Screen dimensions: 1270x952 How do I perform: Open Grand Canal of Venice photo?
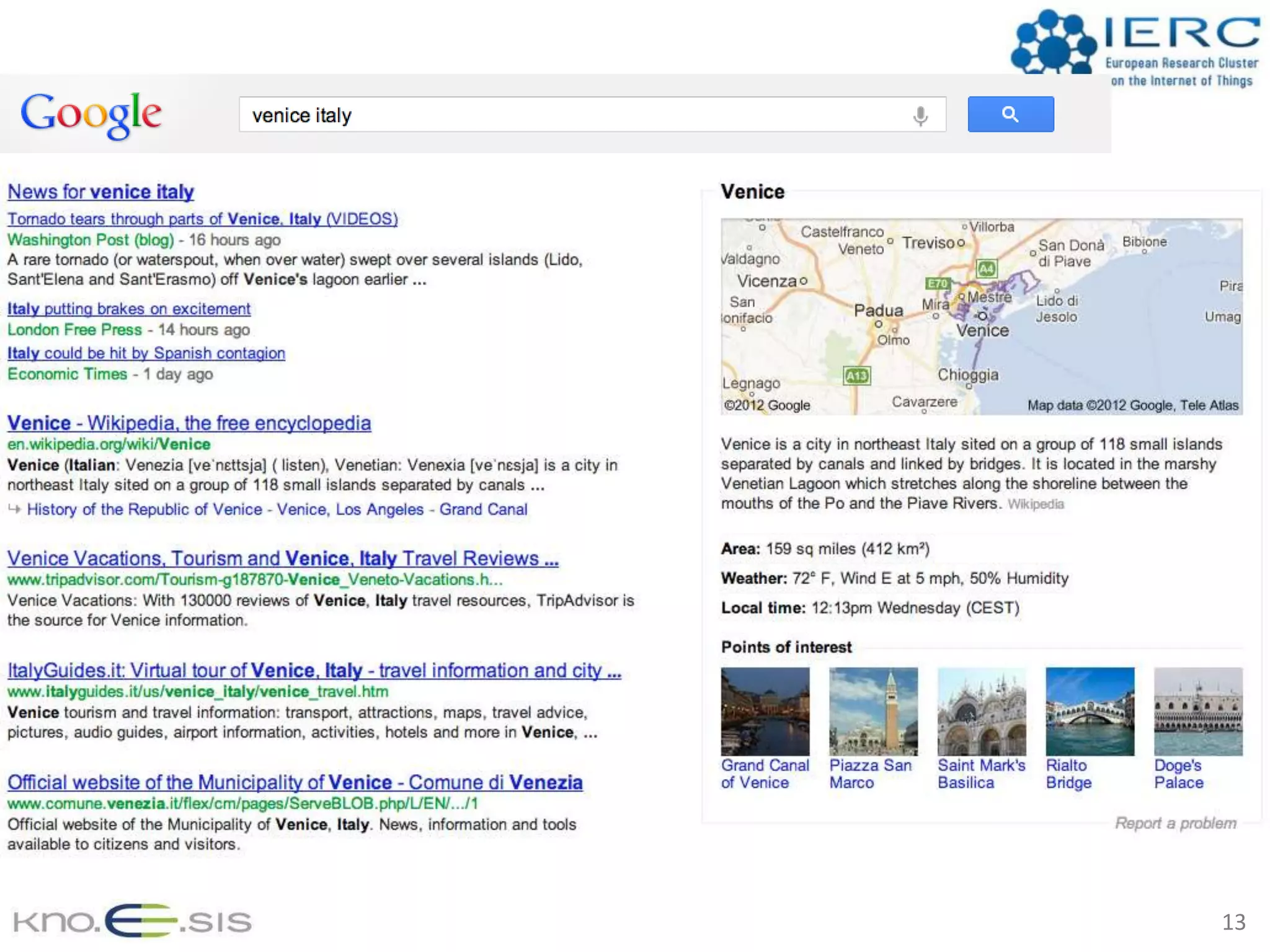[765, 712]
